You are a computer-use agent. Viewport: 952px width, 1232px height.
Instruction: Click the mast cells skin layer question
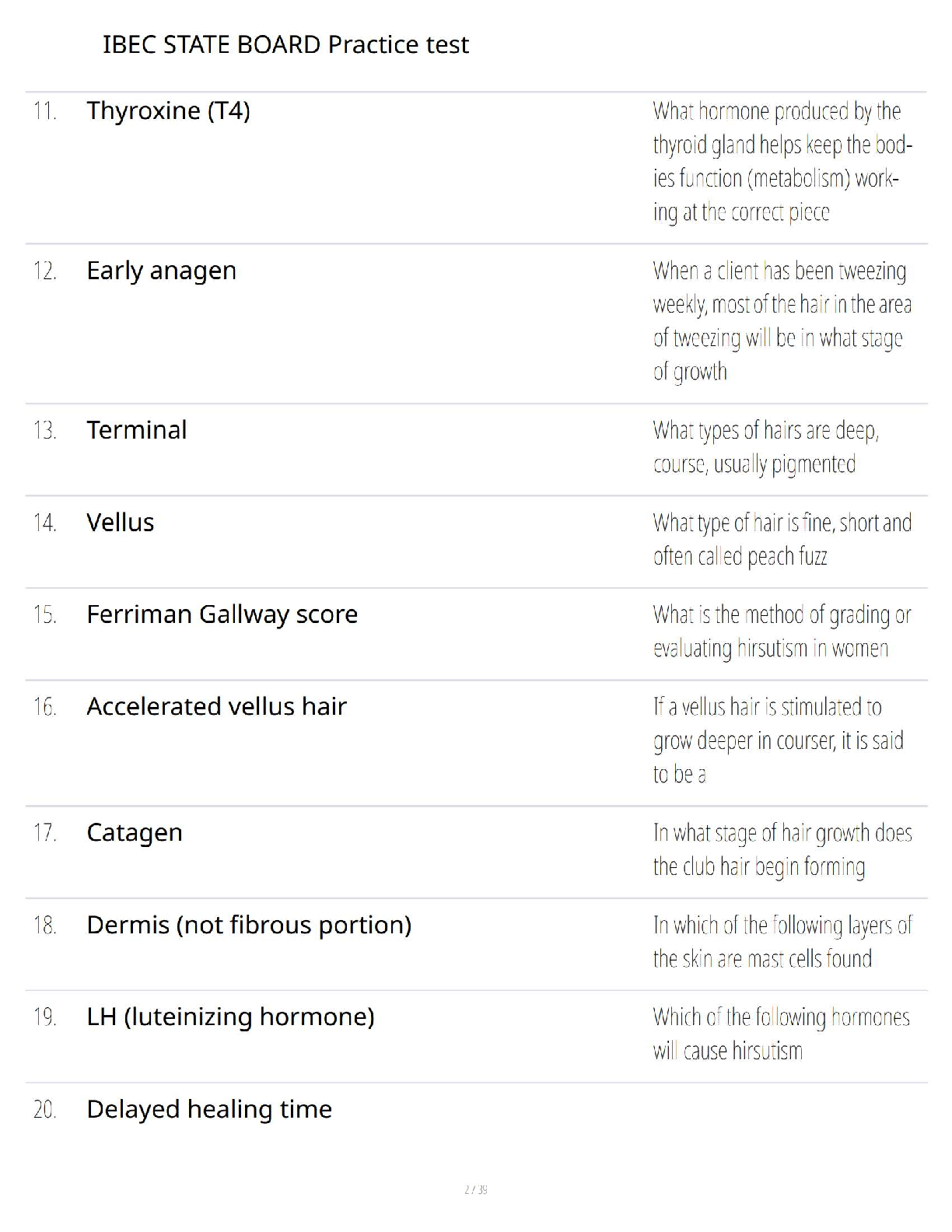(x=782, y=942)
